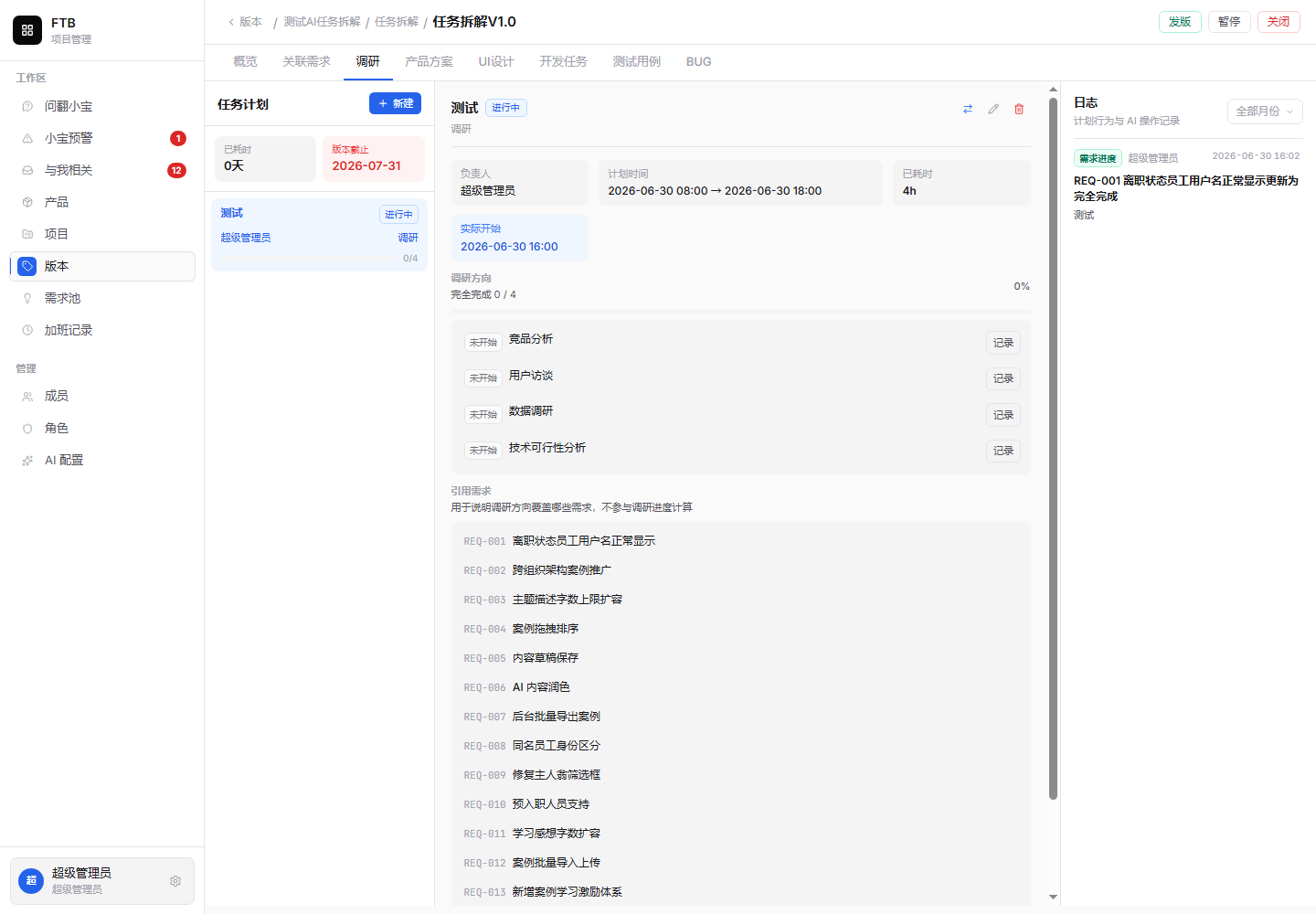Click the gear icon beside 超级管理员
Image resolution: width=1316 pixels, height=914 pixels.
(x=175, y=881)
